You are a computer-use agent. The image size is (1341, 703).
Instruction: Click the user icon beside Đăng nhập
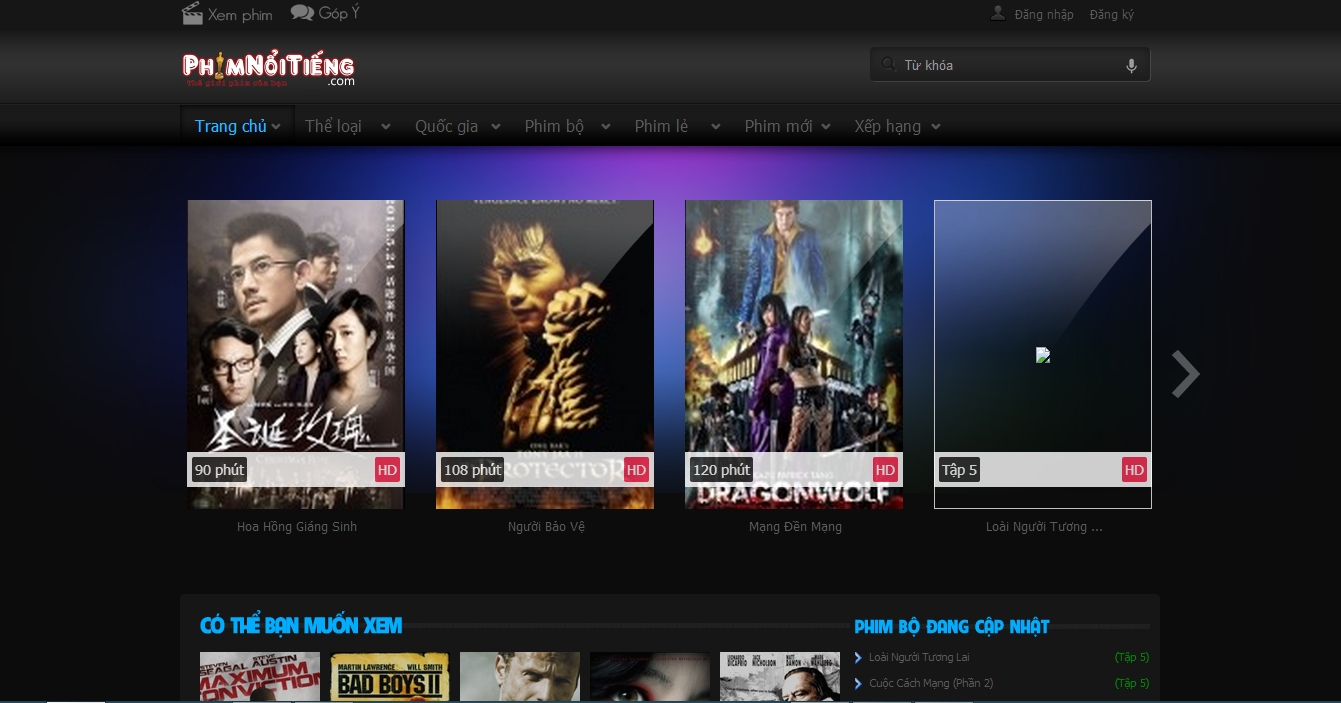click(x=998, y=13)
